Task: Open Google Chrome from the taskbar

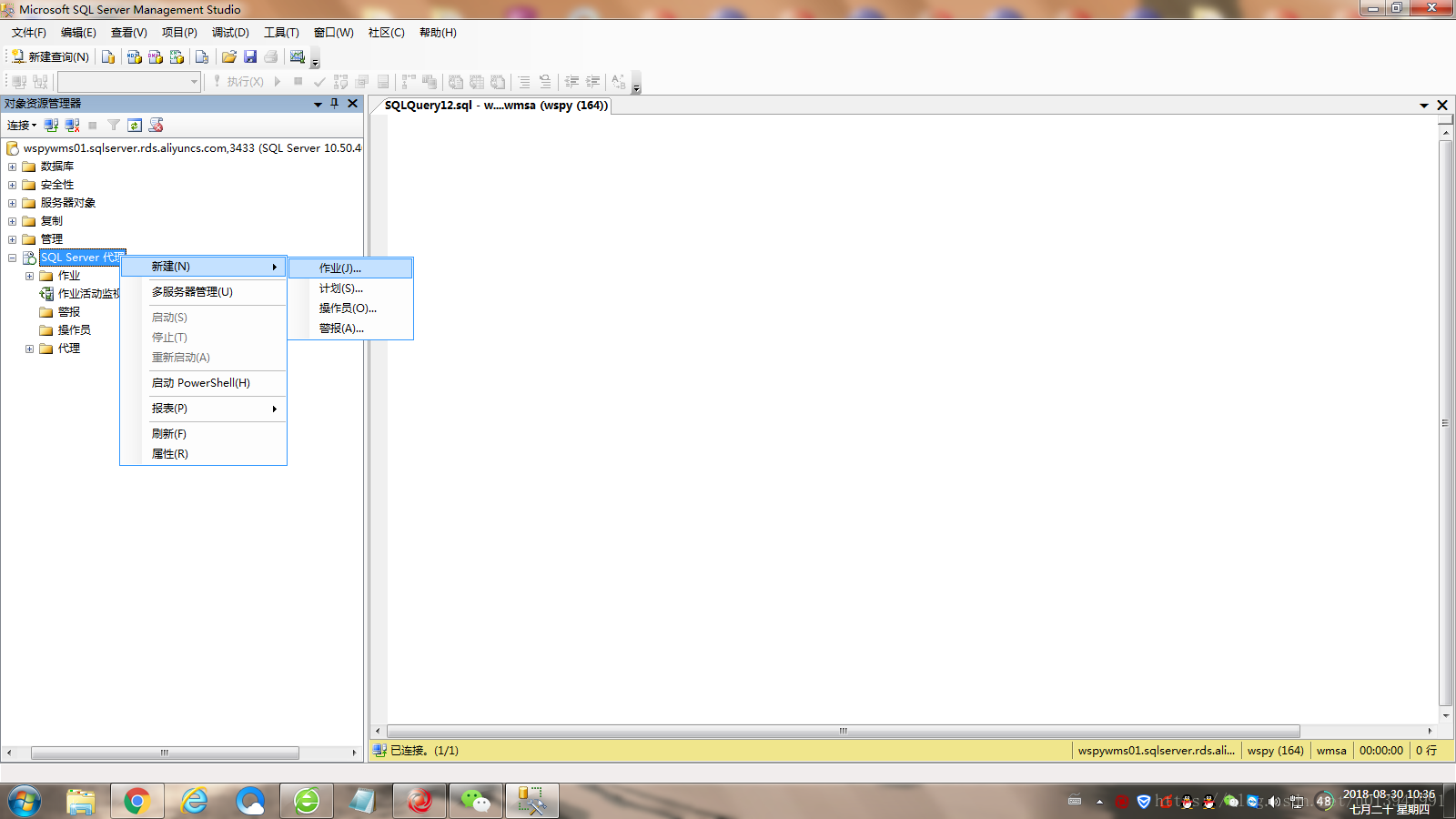Action: [x=136, y=801]
